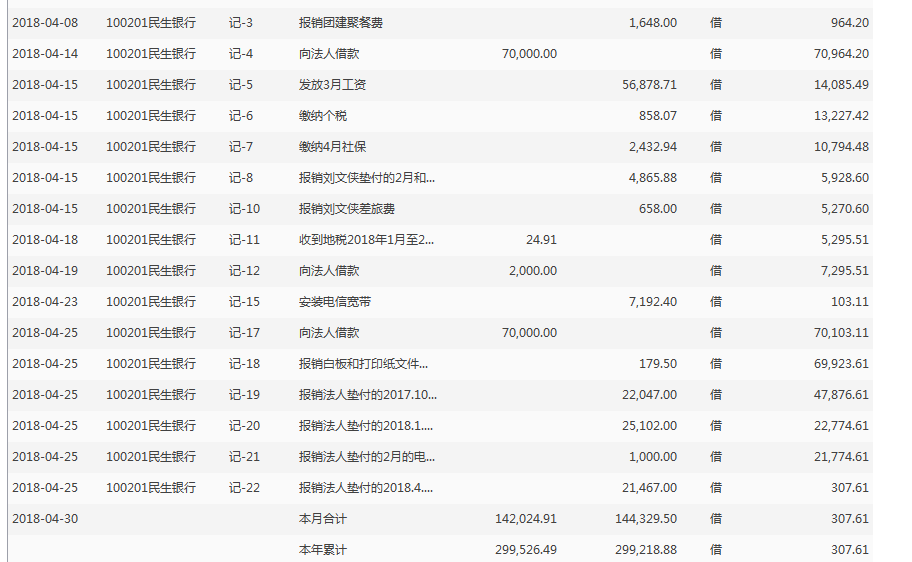Open voucher 记-3 link
Screen dimensions: 912x562
[x=241, y=23]
